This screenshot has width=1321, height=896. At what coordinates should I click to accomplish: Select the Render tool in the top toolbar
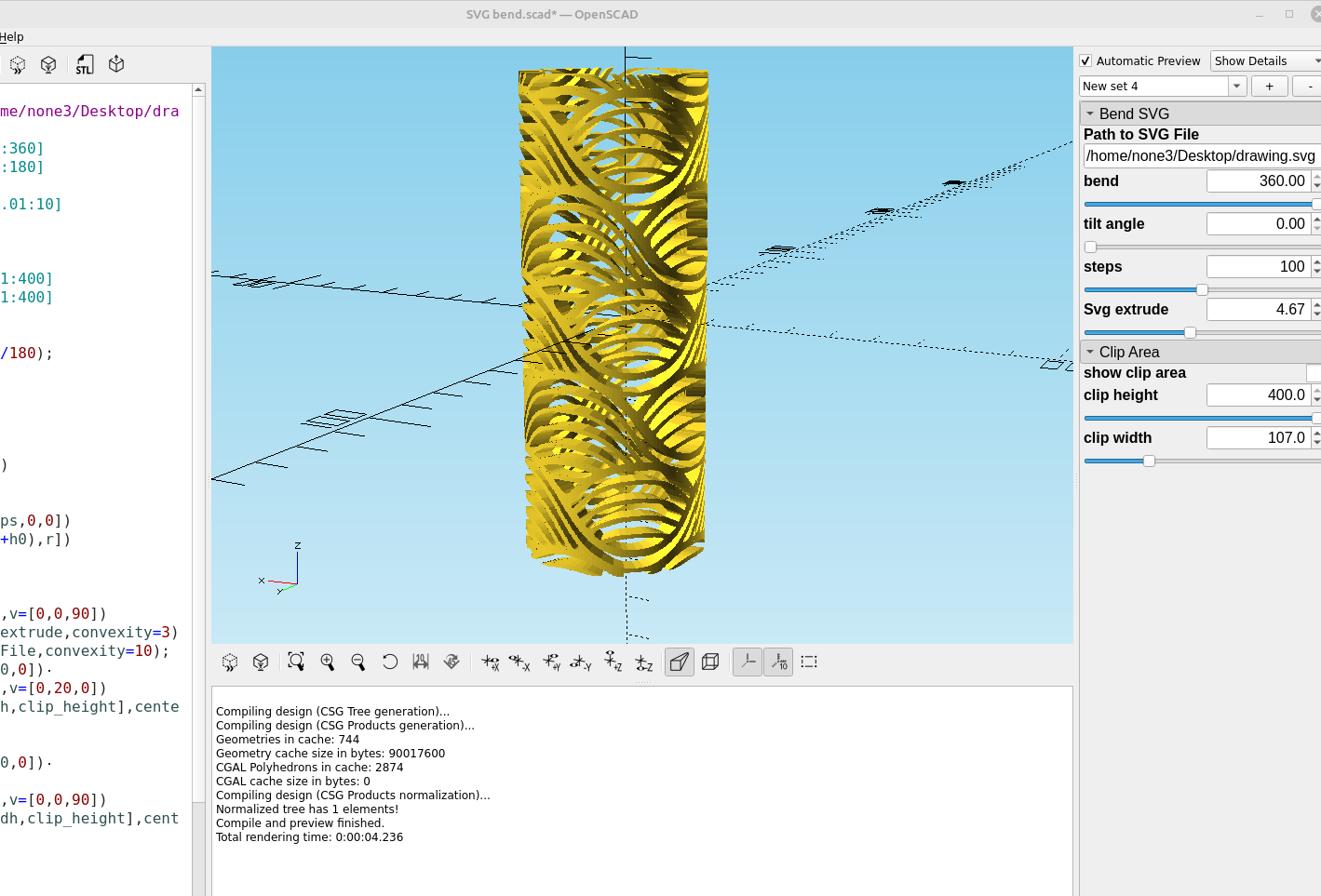click(x=48, y=64)
